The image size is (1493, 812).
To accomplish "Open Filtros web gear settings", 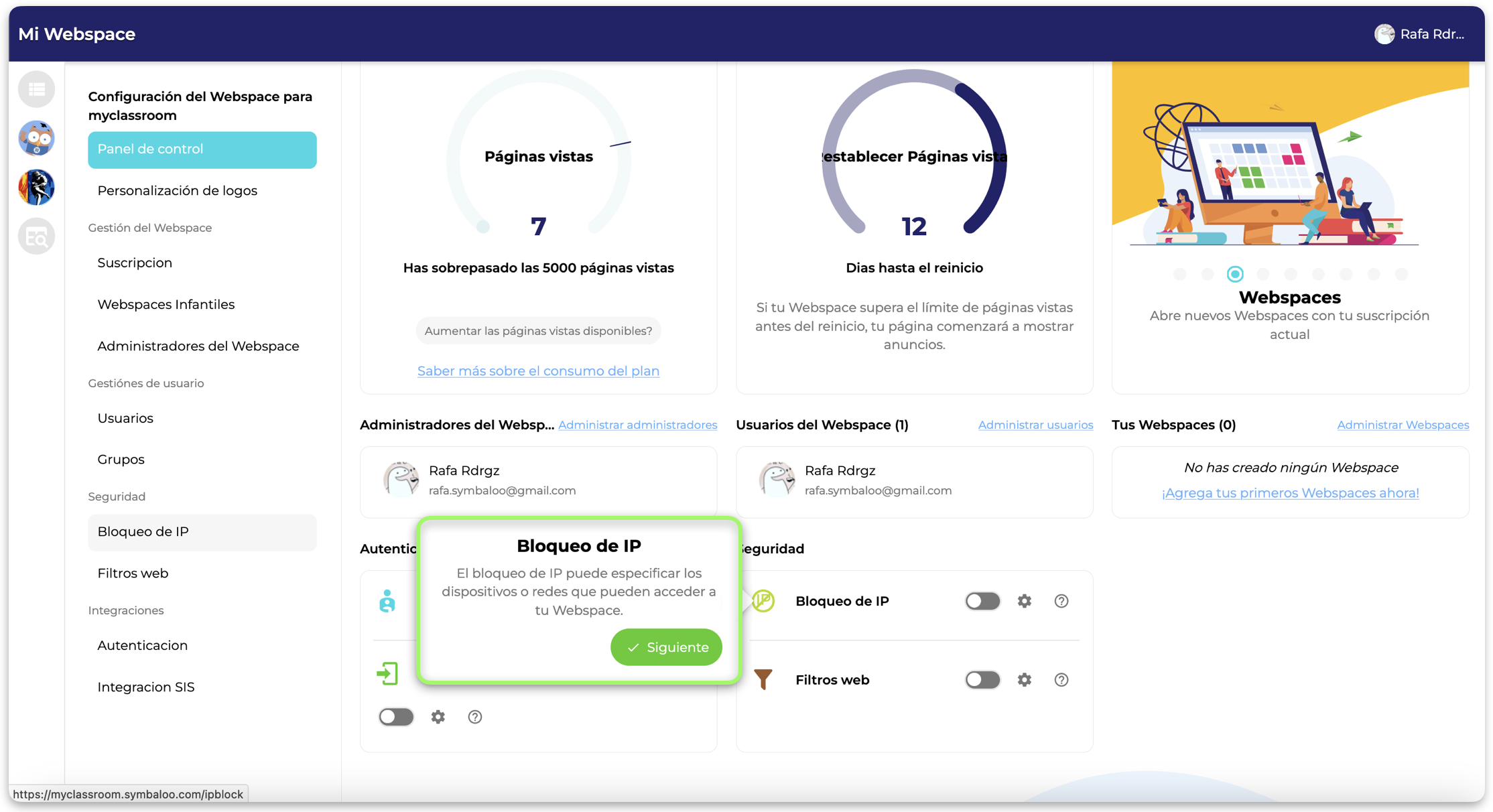I will tap(1025, 680).
